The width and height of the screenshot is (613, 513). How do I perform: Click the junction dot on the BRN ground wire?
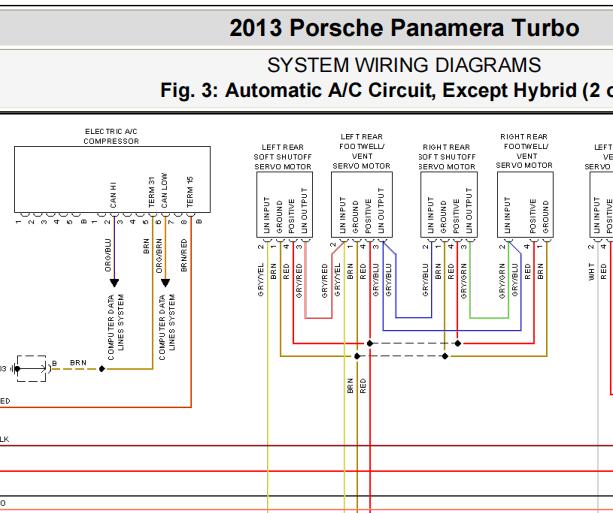[102, 369]
